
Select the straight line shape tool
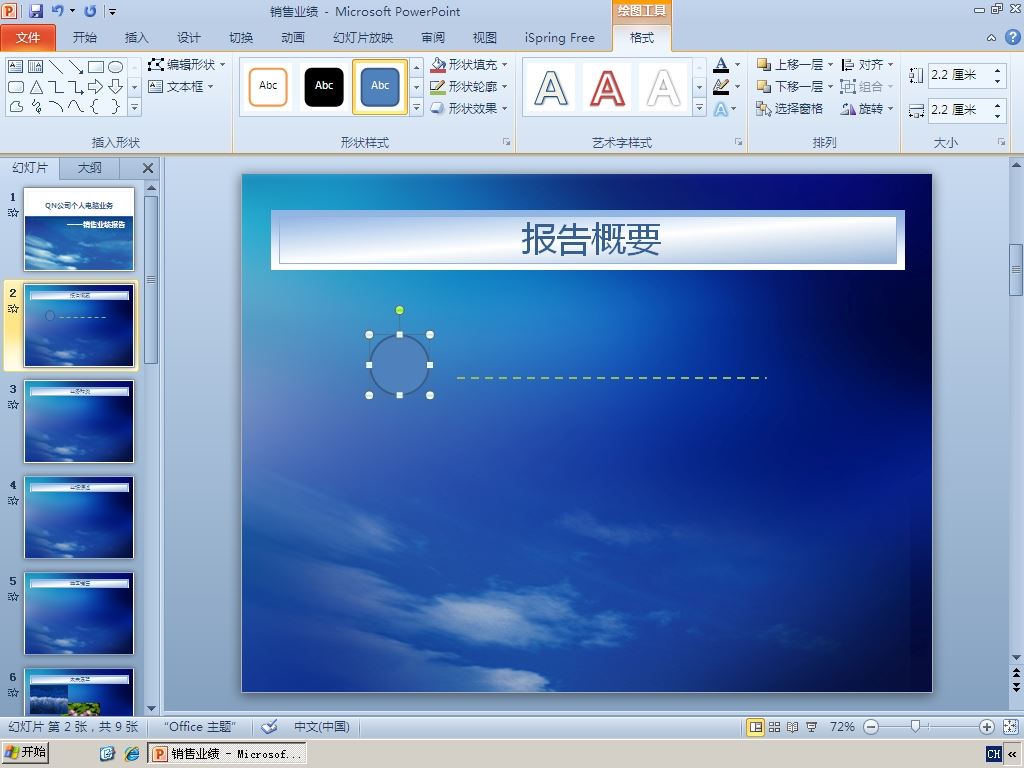click(x=56, y=67)
